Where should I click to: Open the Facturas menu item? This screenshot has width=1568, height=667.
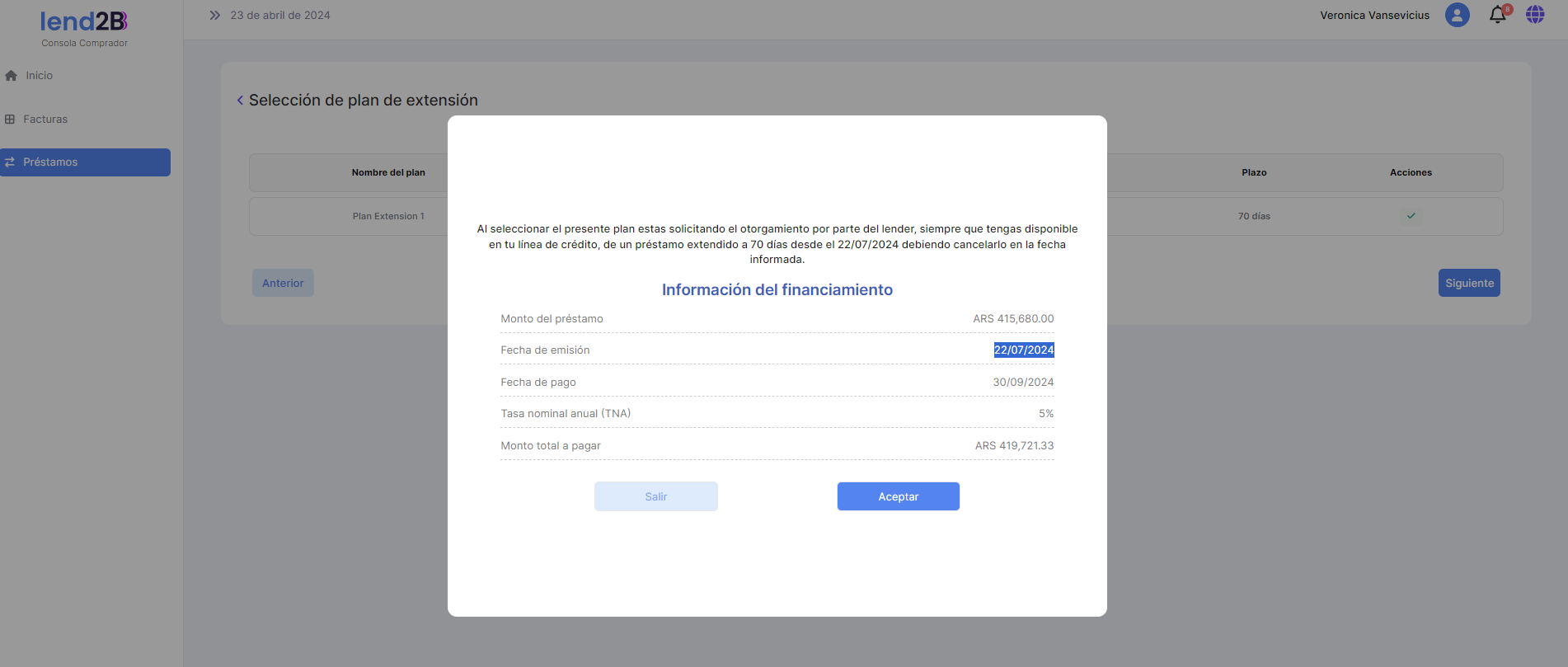point(45,120)
